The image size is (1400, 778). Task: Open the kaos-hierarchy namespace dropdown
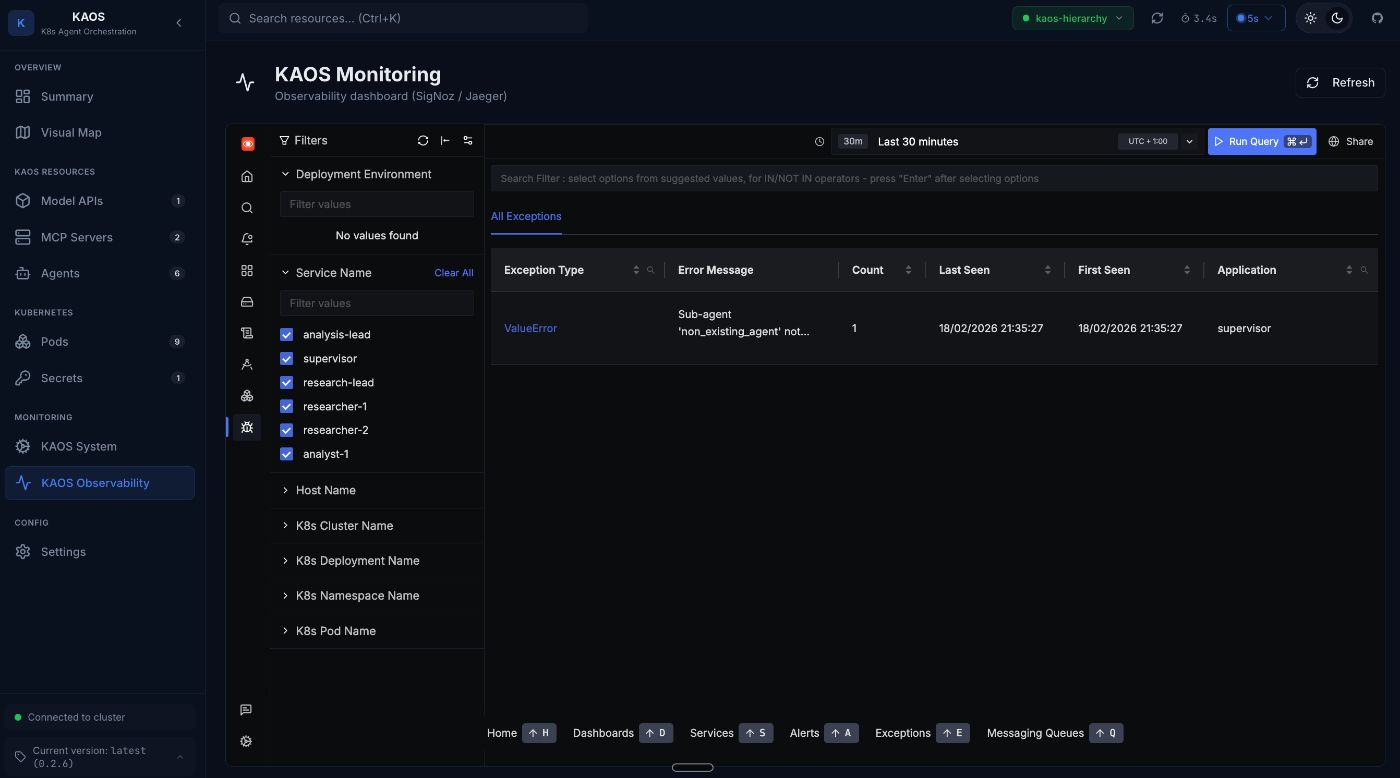(x=1072, y=18)
